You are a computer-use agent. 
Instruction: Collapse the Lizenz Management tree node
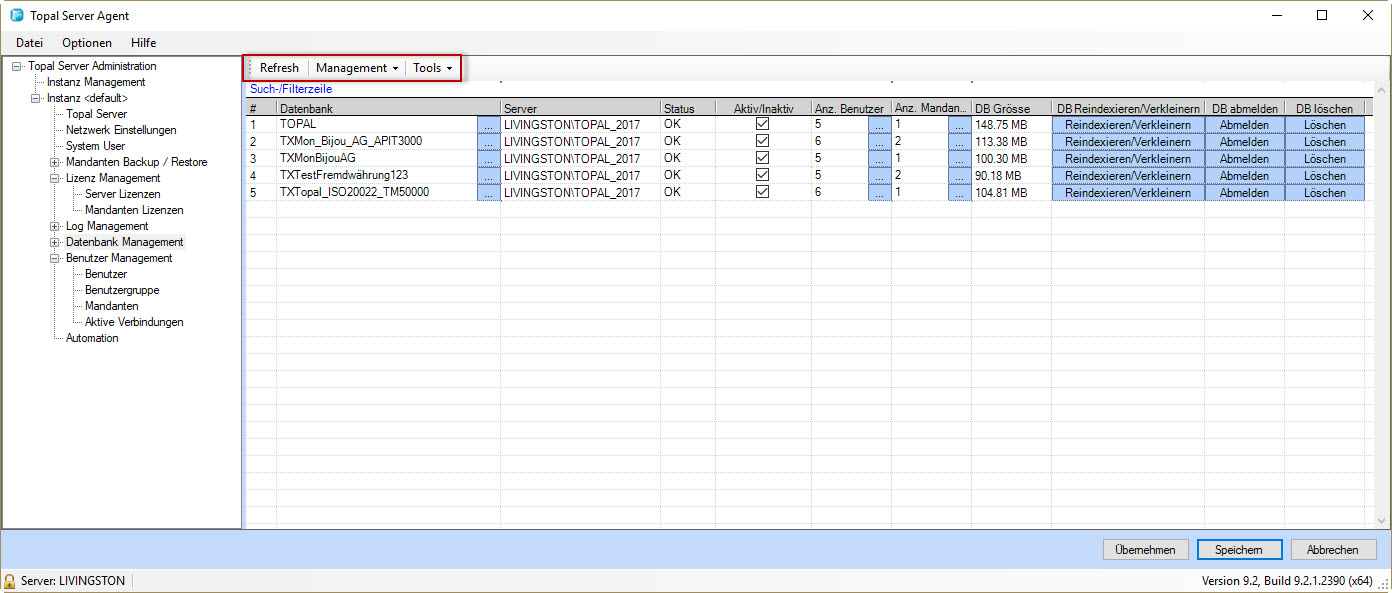[55, 178]
